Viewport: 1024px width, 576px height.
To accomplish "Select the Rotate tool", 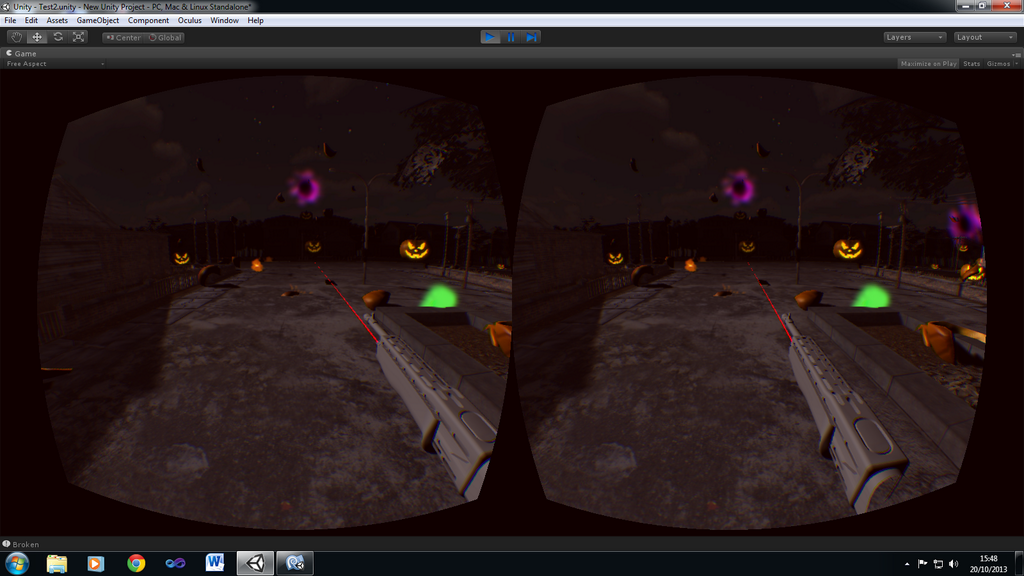I will click(58, 37).
